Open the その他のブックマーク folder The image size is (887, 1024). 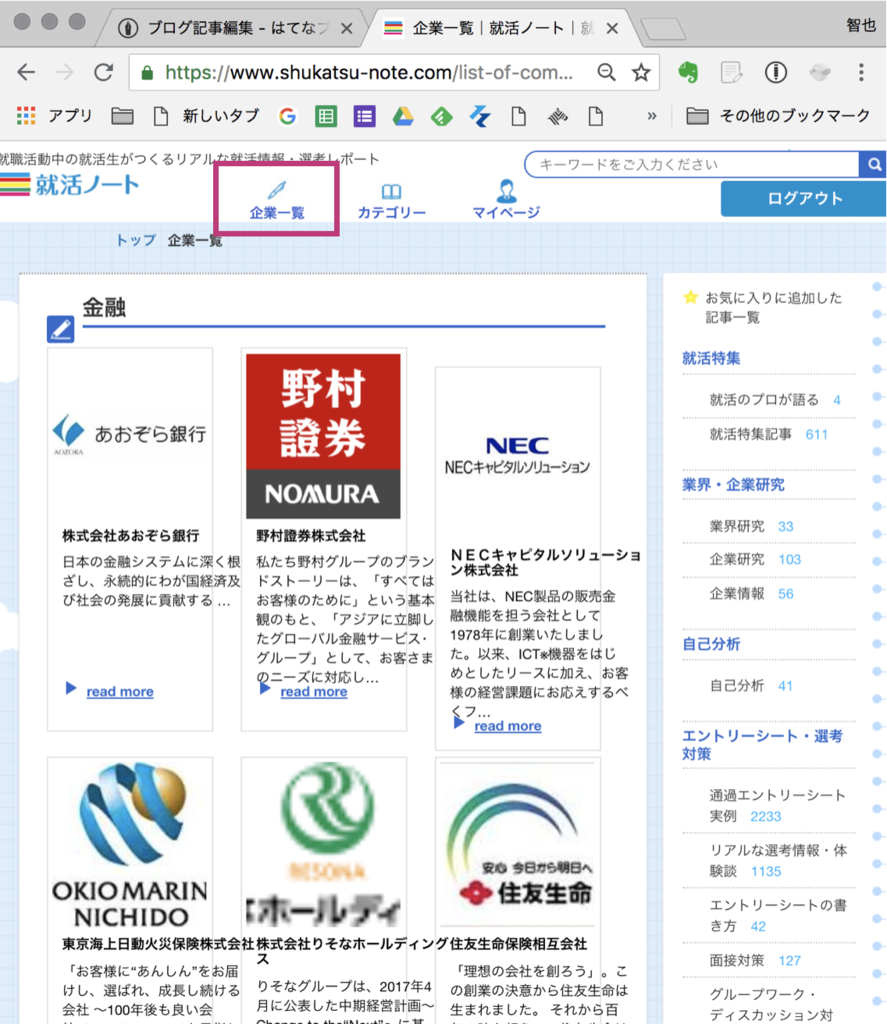coord(778,116)
